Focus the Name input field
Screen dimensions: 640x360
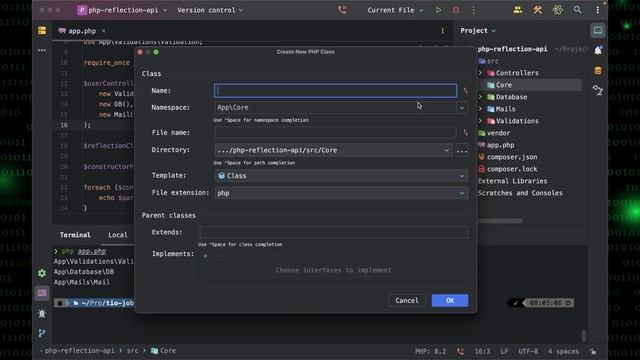click(x=336, y=91)
